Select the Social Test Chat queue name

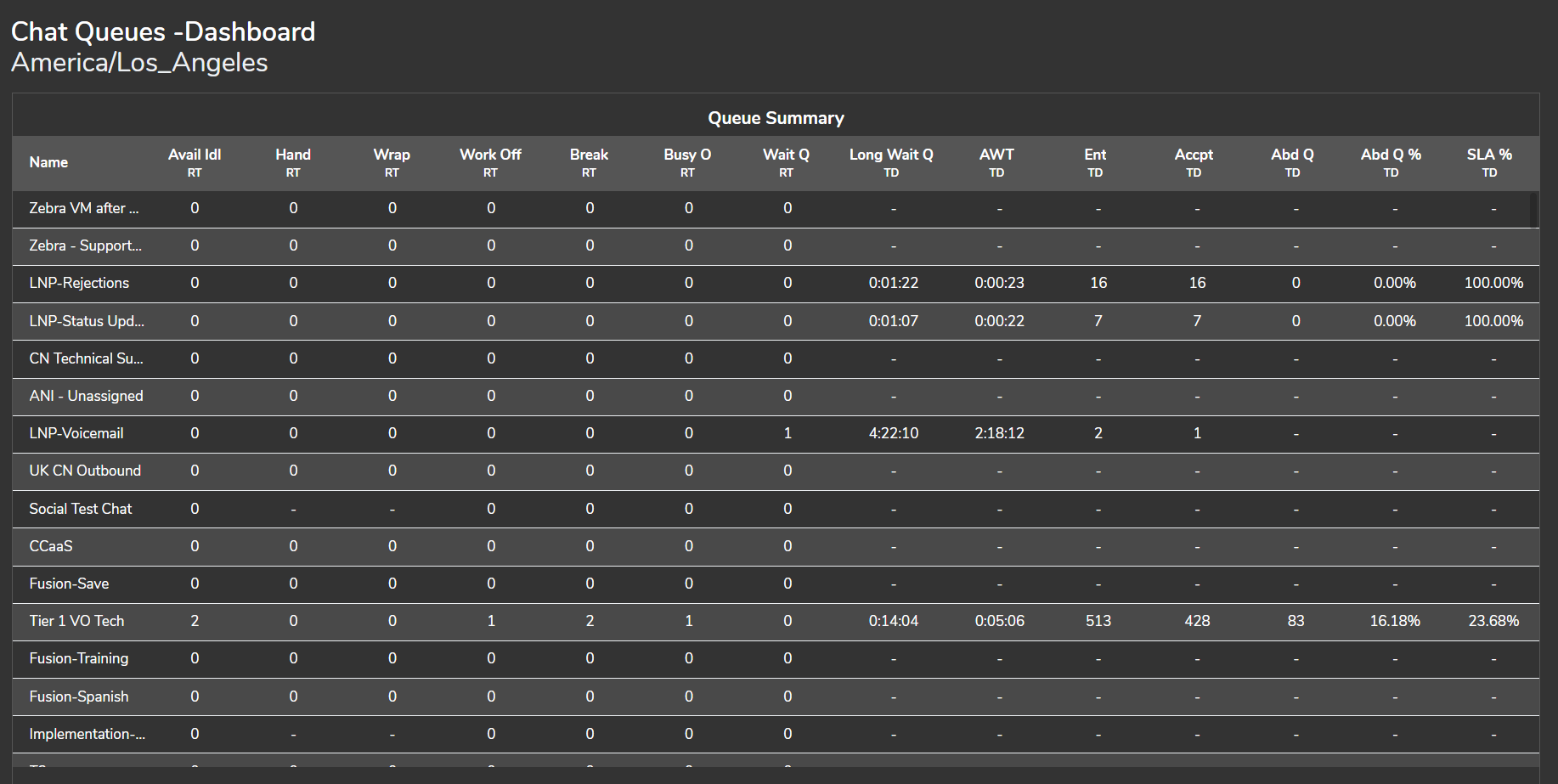(81, 509)
